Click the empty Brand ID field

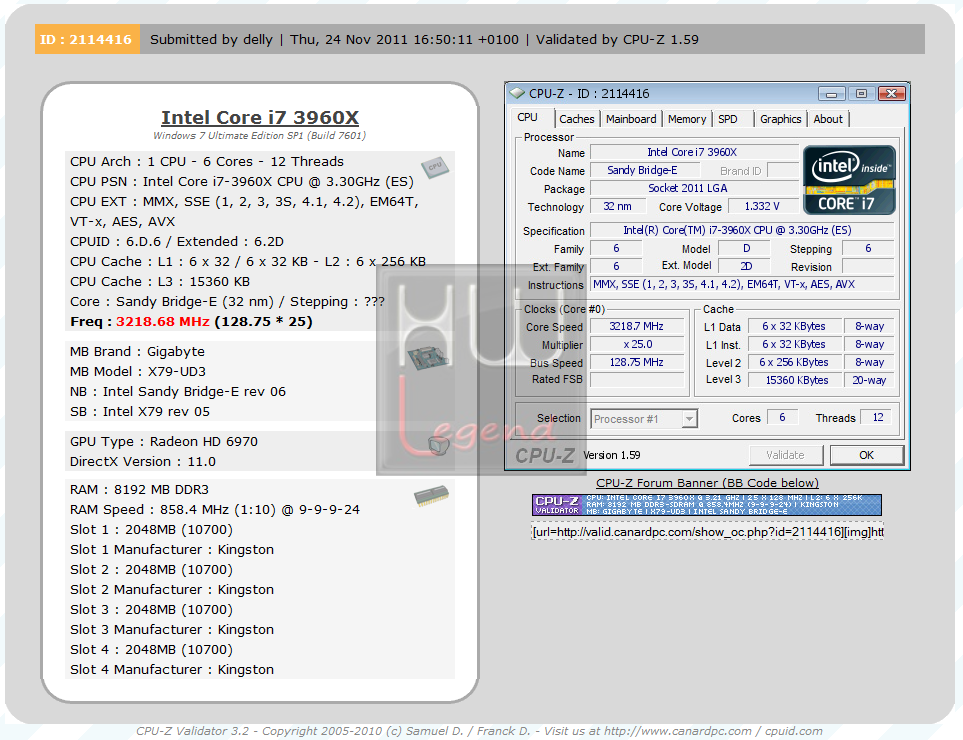coord(783,171)
